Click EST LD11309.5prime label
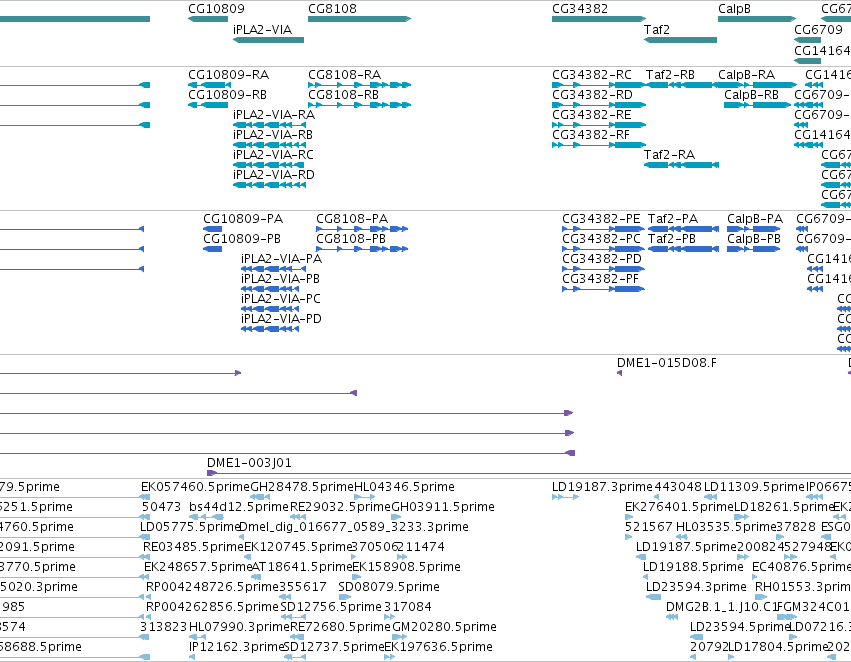The width and height of the screenshot is (851, 662). coord(755,487)
